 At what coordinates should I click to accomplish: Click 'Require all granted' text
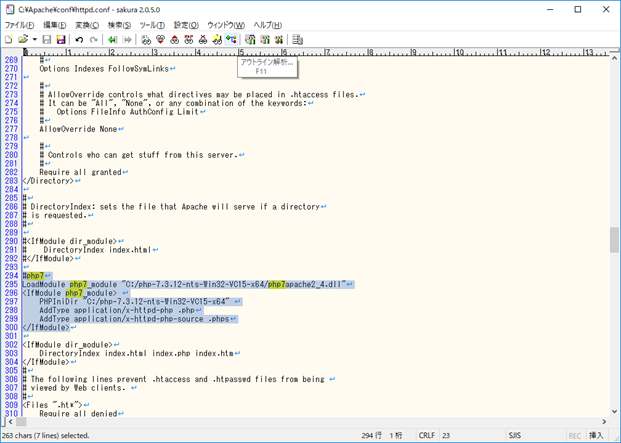(x=80, y=172)
